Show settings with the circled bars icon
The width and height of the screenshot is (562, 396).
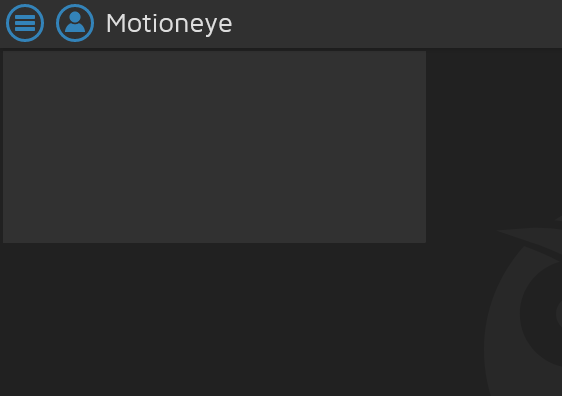pyautogui.click(x=25, y=23)
